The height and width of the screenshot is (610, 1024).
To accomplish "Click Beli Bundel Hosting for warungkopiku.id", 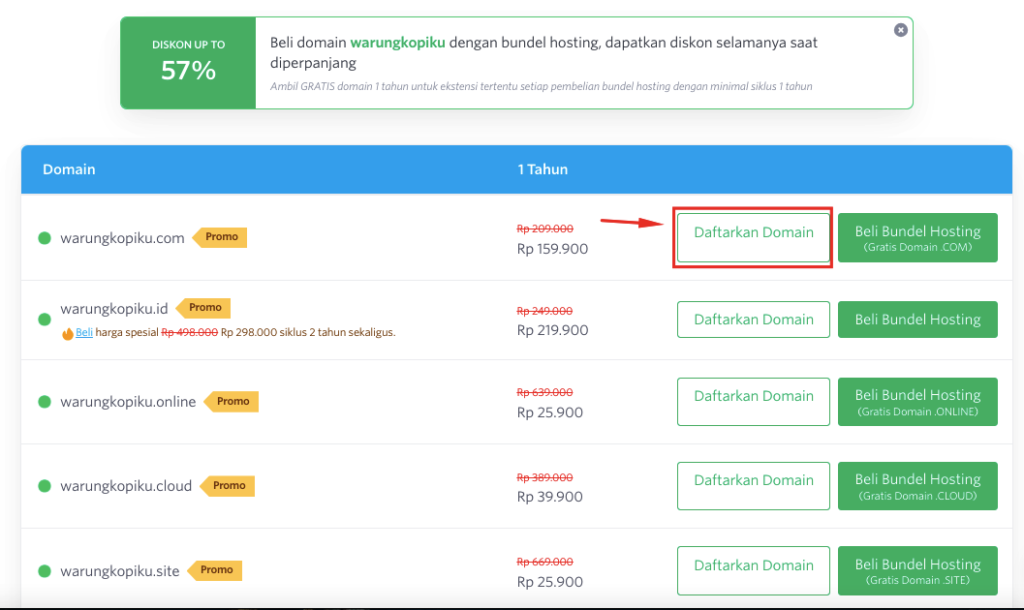I will point(917,319).
